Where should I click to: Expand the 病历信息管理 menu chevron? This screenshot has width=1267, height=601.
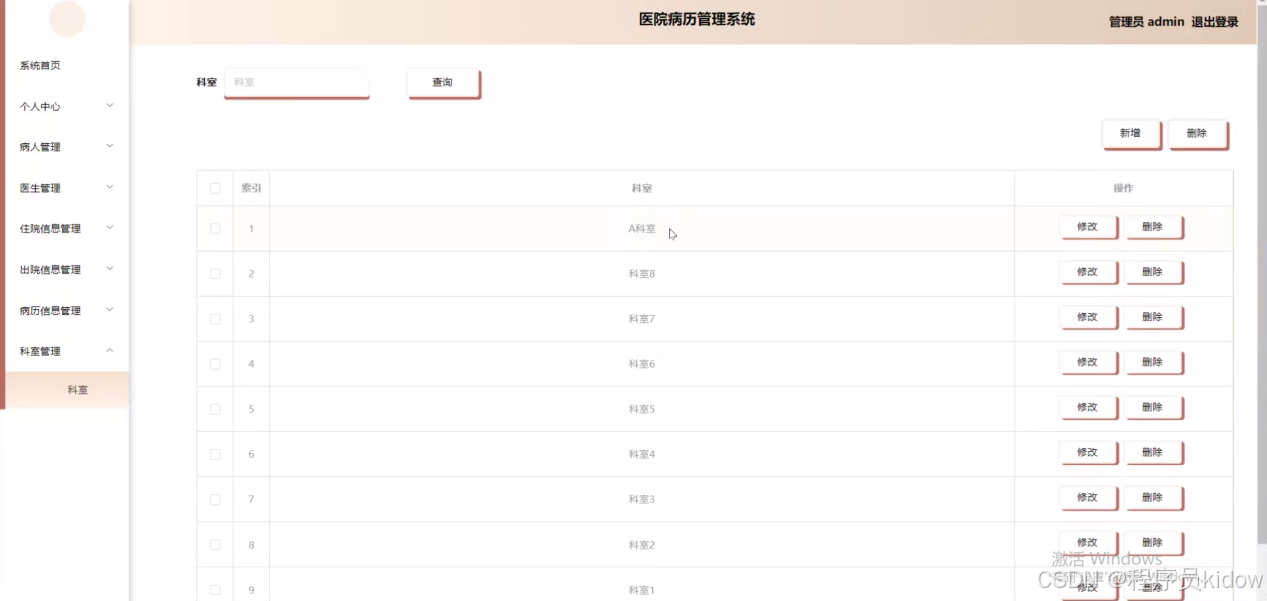tap(110, 310)
